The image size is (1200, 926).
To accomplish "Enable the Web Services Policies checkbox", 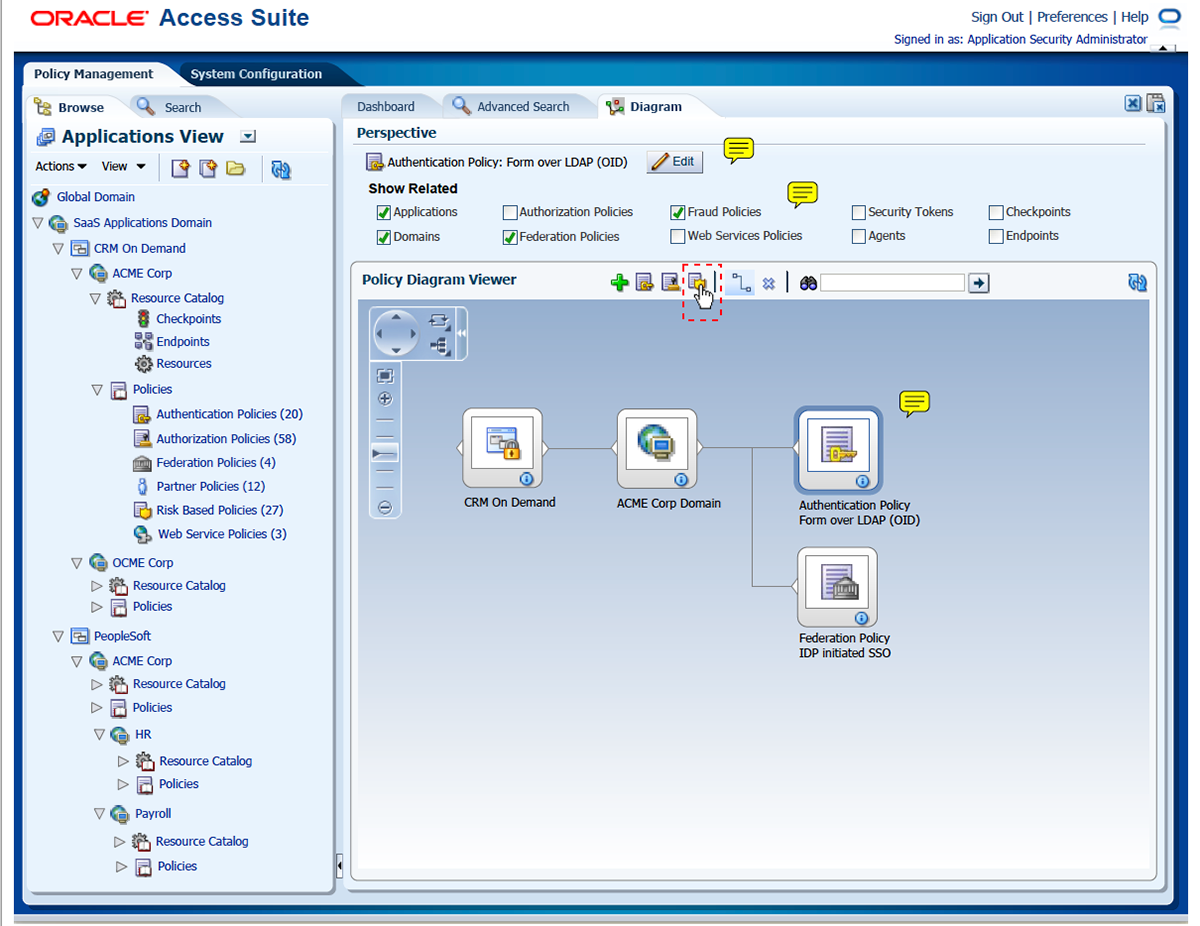I will pyautogui.click(x=678, y=236).
